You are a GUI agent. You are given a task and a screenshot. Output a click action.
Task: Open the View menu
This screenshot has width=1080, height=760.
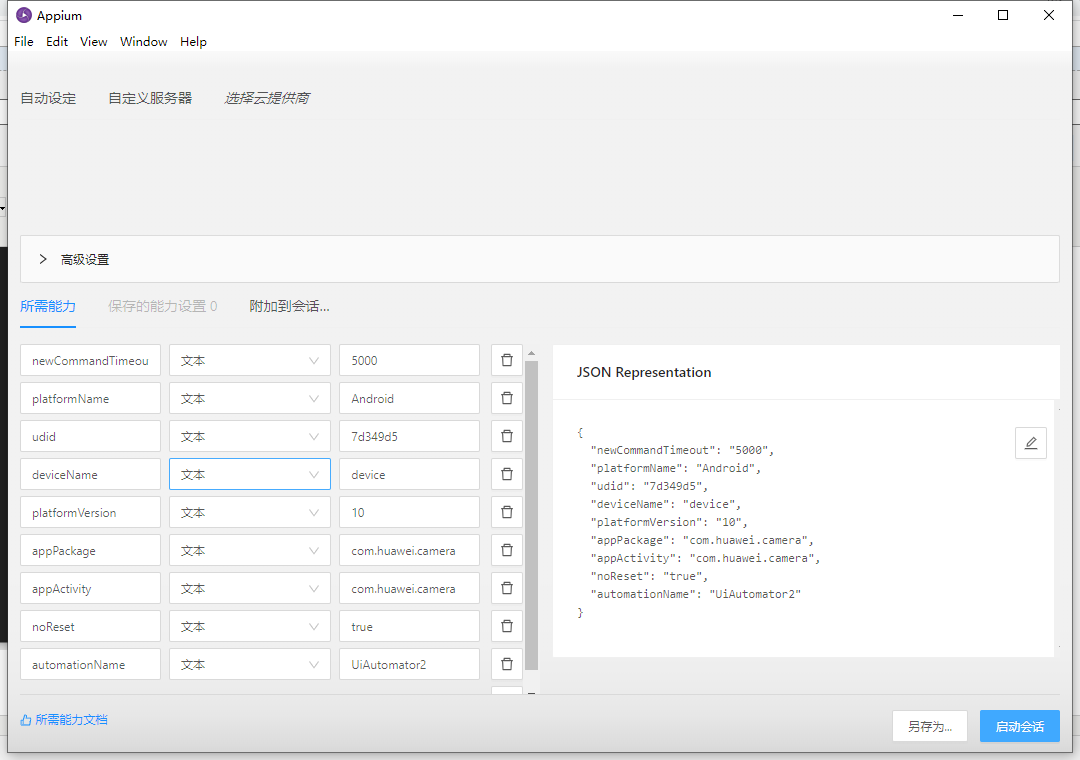pos(93,41)
